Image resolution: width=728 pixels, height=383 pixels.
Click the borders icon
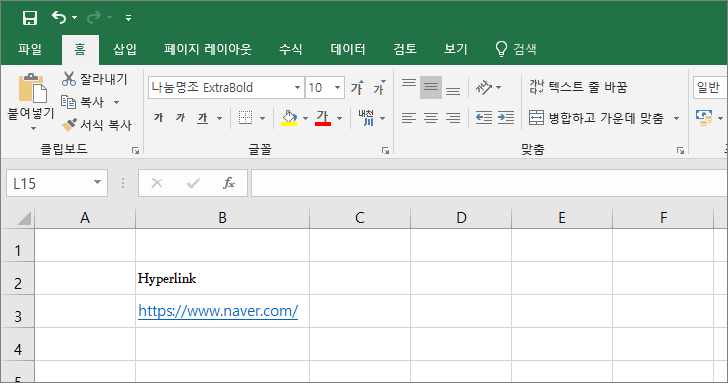(246, 118)
